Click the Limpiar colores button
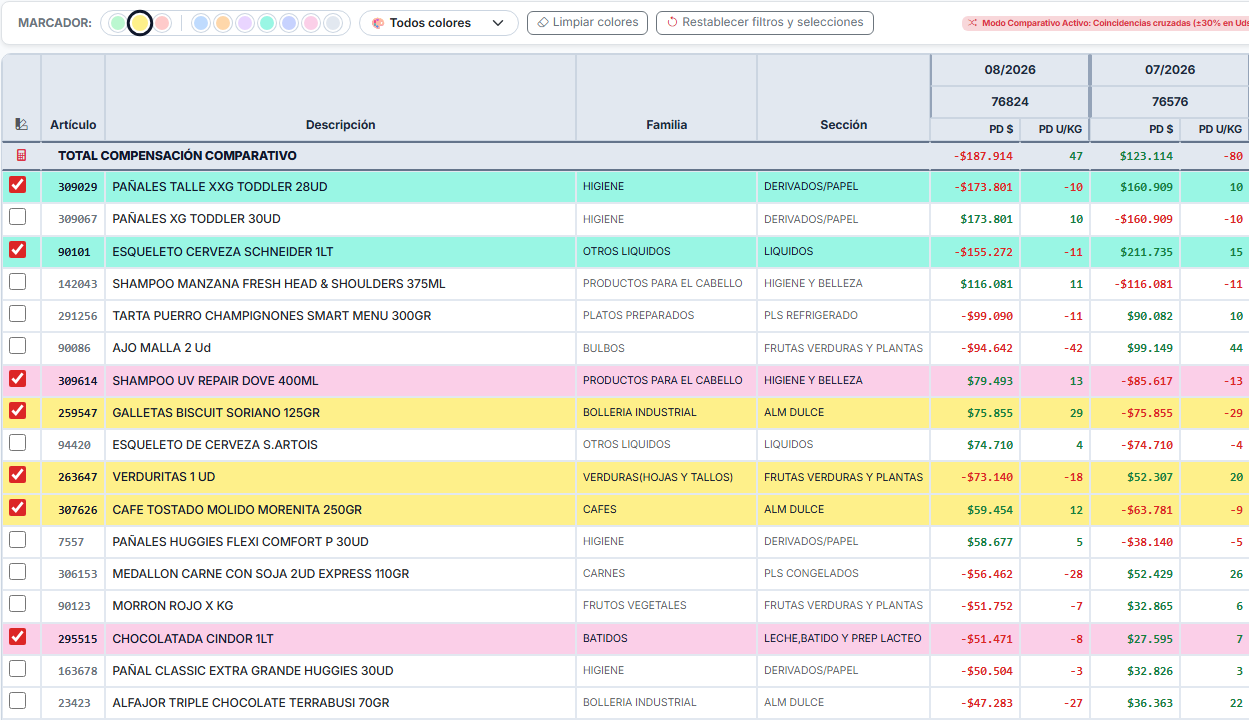The width and height of the screenshot is (1249, 720). pos(587,23)
